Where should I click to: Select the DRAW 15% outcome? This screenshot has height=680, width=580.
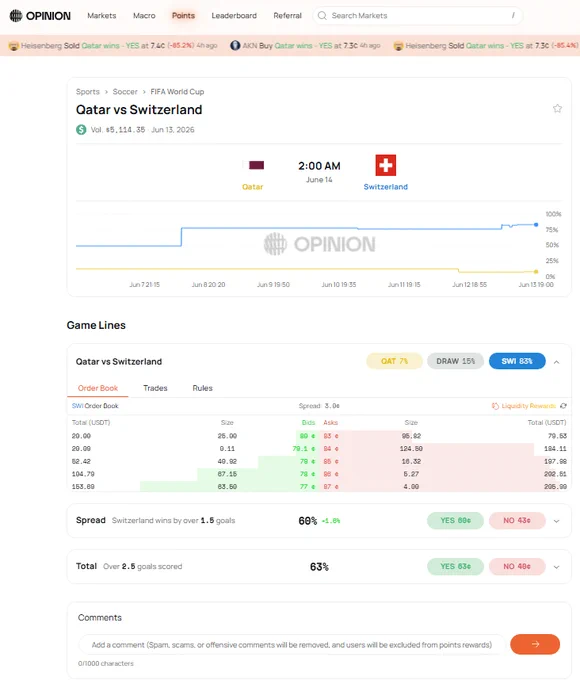click(455, 361)
